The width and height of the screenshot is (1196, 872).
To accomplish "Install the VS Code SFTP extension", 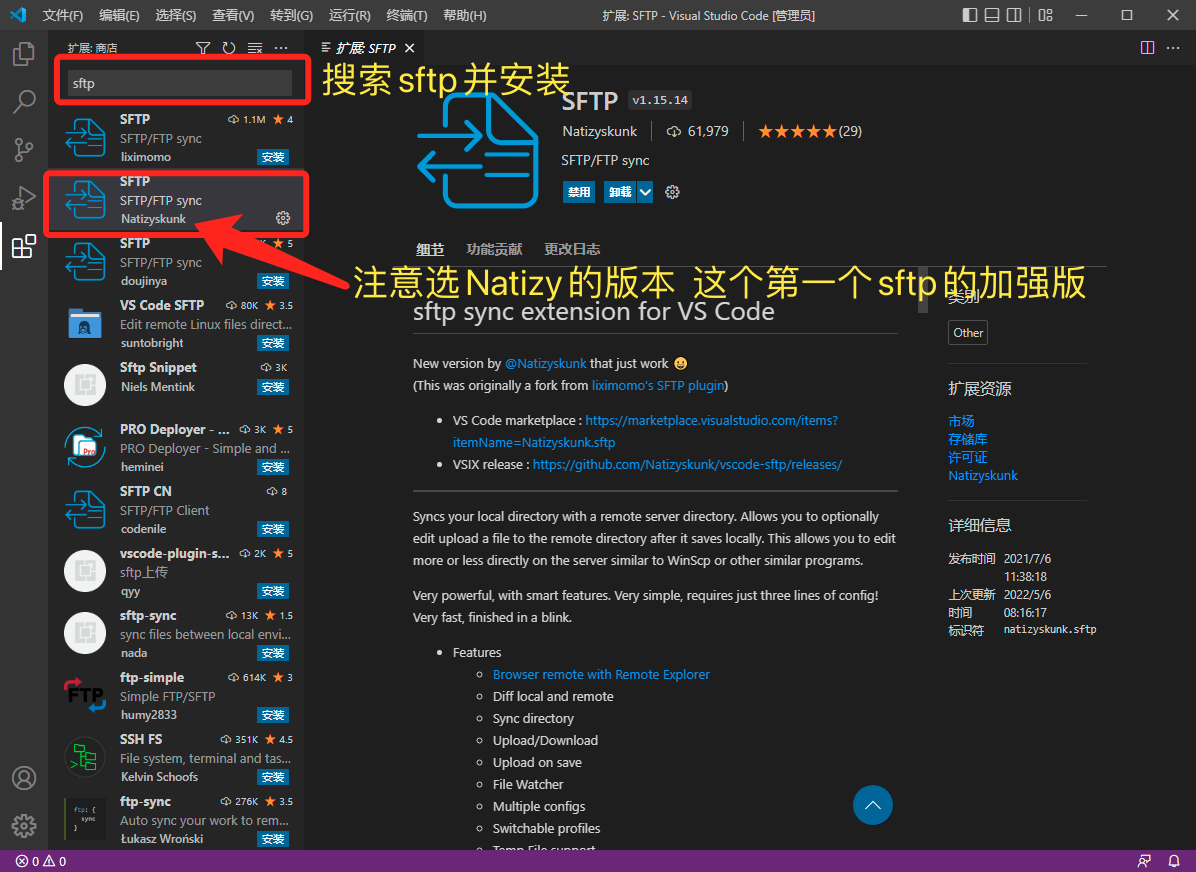I will tap(273, 343).
